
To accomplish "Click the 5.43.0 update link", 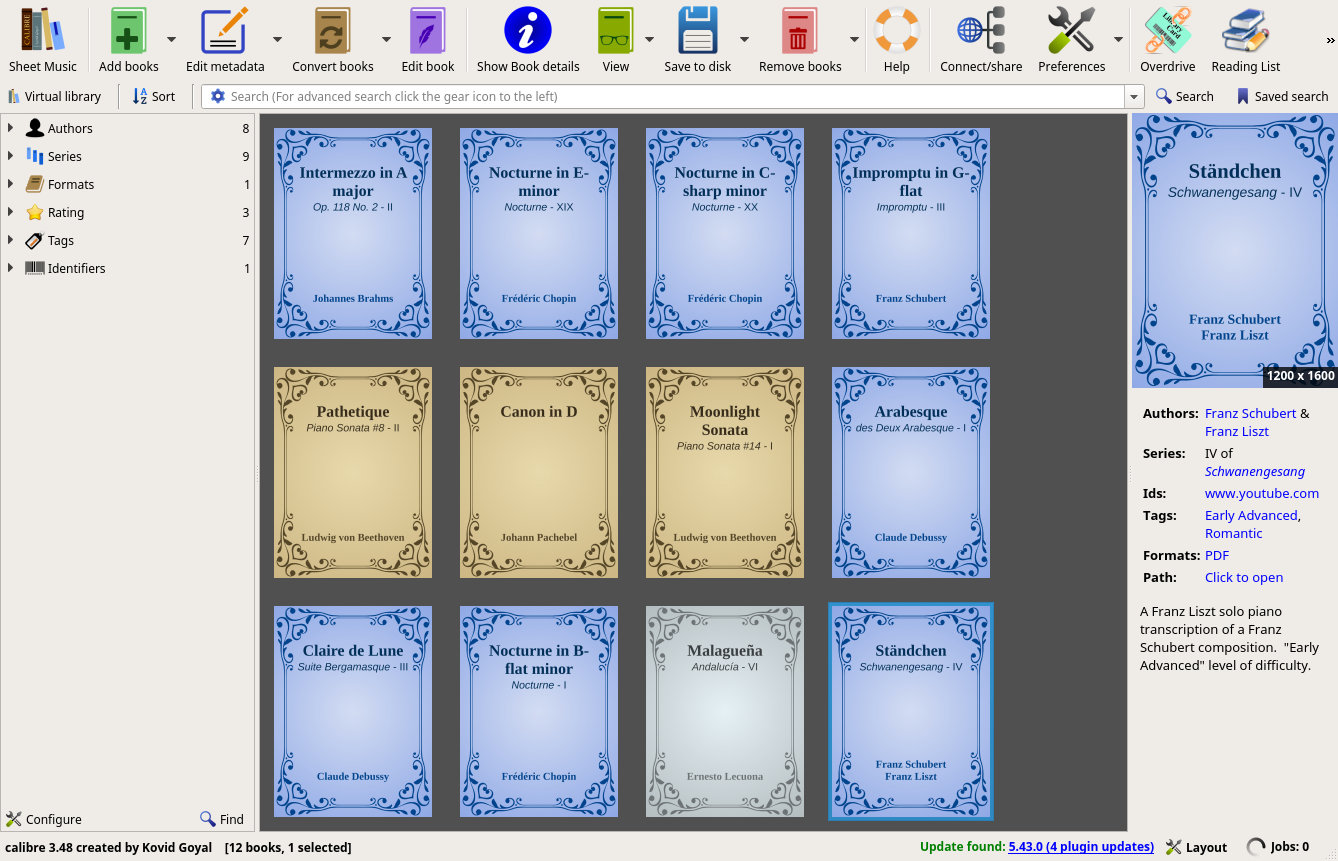I will [x=1081, y=847].
